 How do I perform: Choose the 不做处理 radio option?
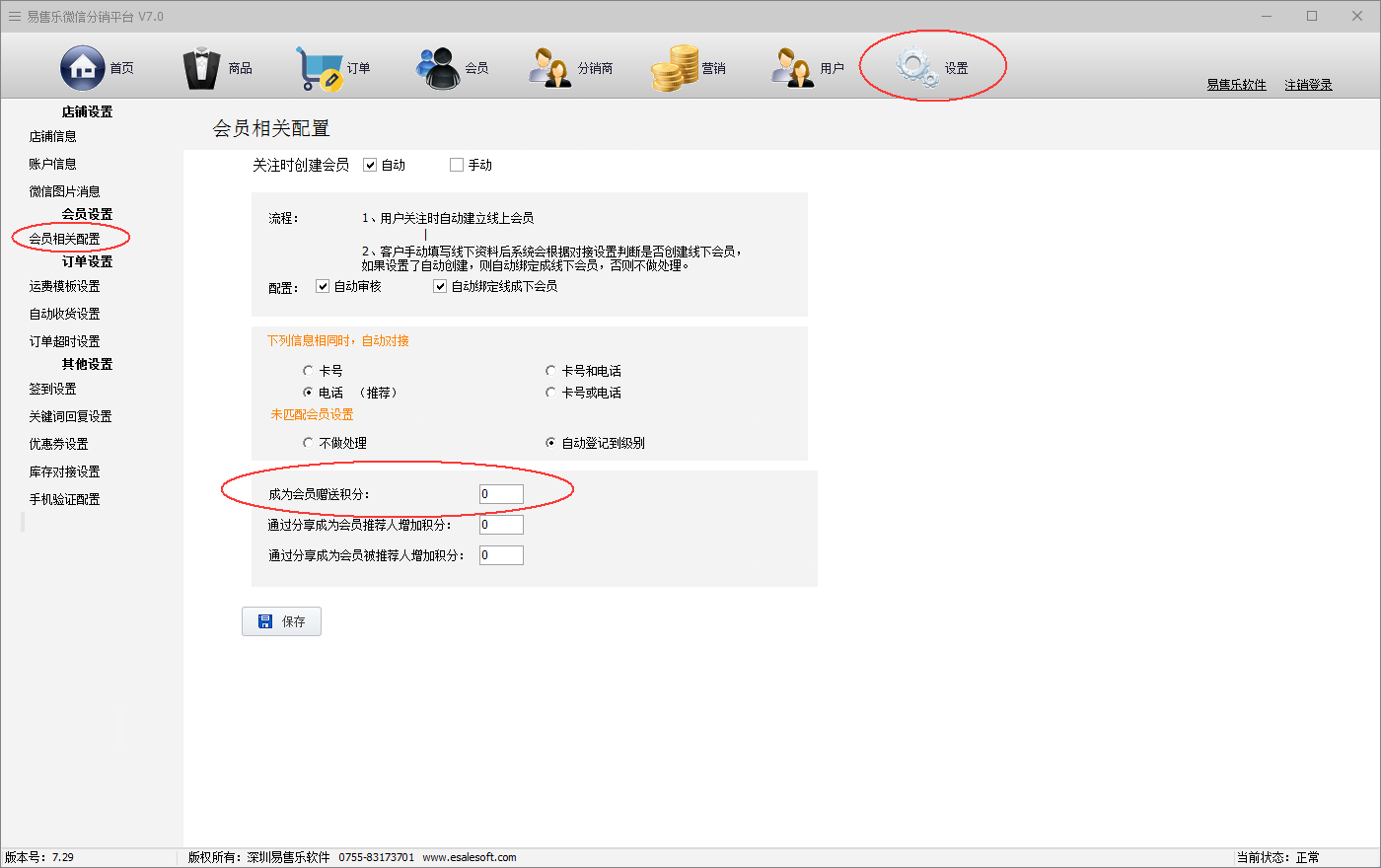click(x=308, y=443)
